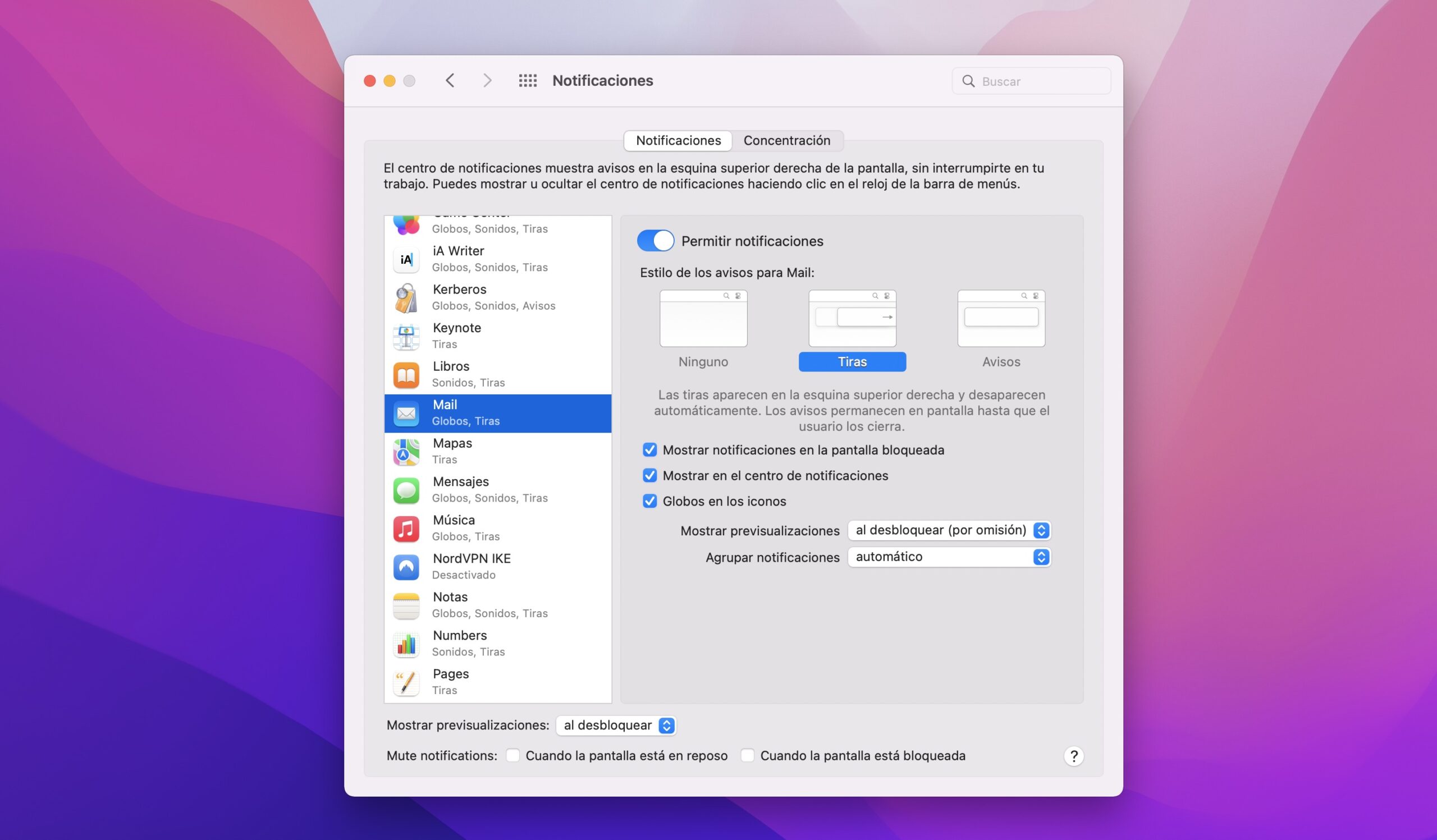This screenshot has height=840, width=1437.
Task: Click inside the Buscar search field
Action: tap(1031, 81)
